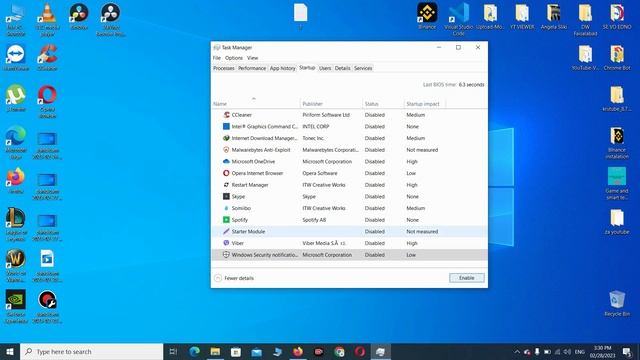Select the Intel Graphics Command Center row icon
This screenshot has height=360, width=640.
pyautogui.click(x=226, y=127)
